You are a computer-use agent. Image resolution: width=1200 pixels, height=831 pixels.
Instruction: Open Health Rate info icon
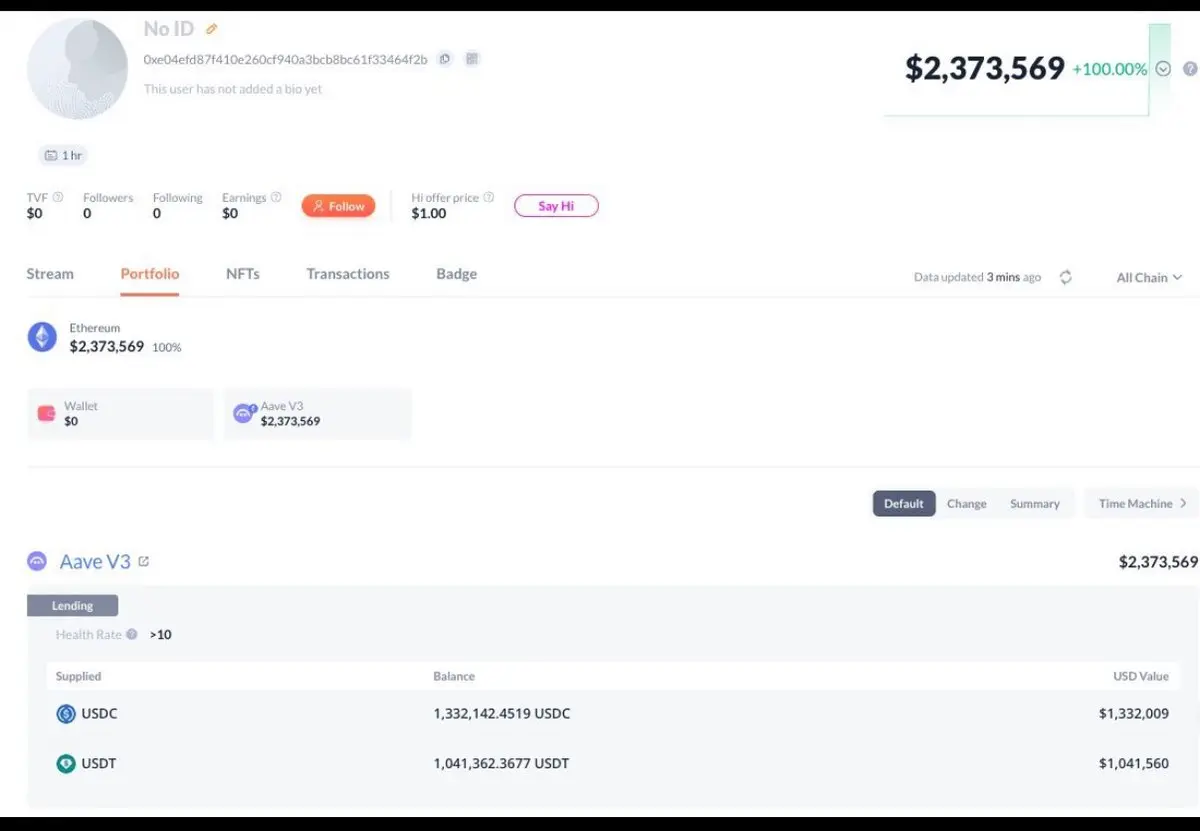[132, 634]
